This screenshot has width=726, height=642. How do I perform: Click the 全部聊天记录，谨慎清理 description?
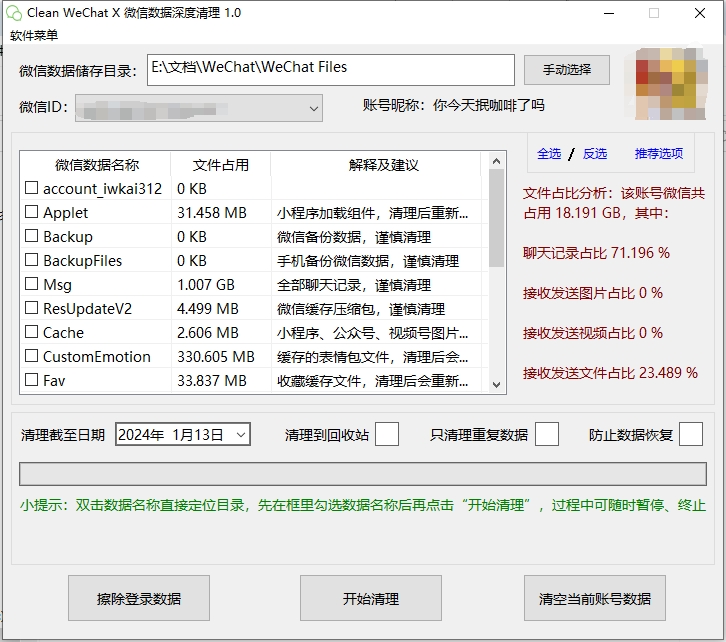(x=354, y=285)
